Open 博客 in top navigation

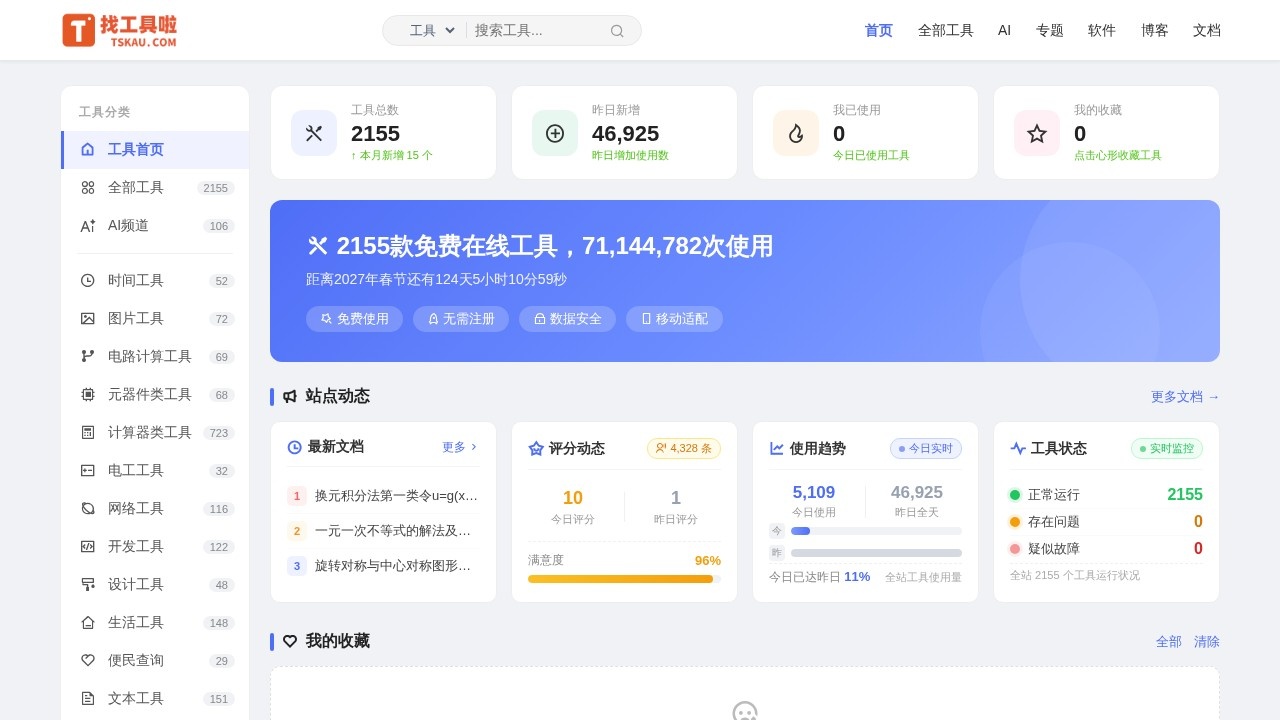pyautogui.click(x=1155, y=30)
